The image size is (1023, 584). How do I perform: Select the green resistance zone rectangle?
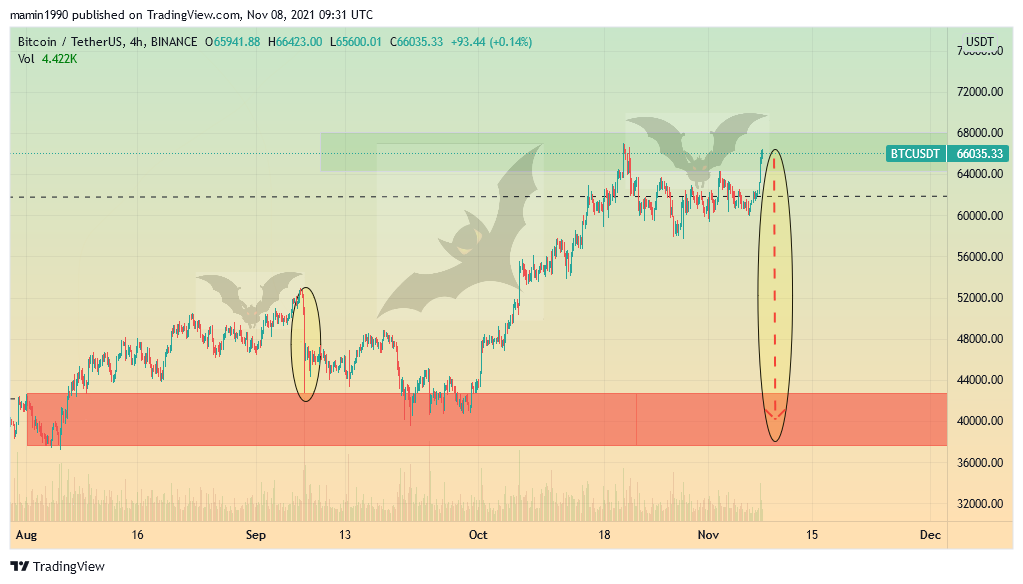coord(633,152)
